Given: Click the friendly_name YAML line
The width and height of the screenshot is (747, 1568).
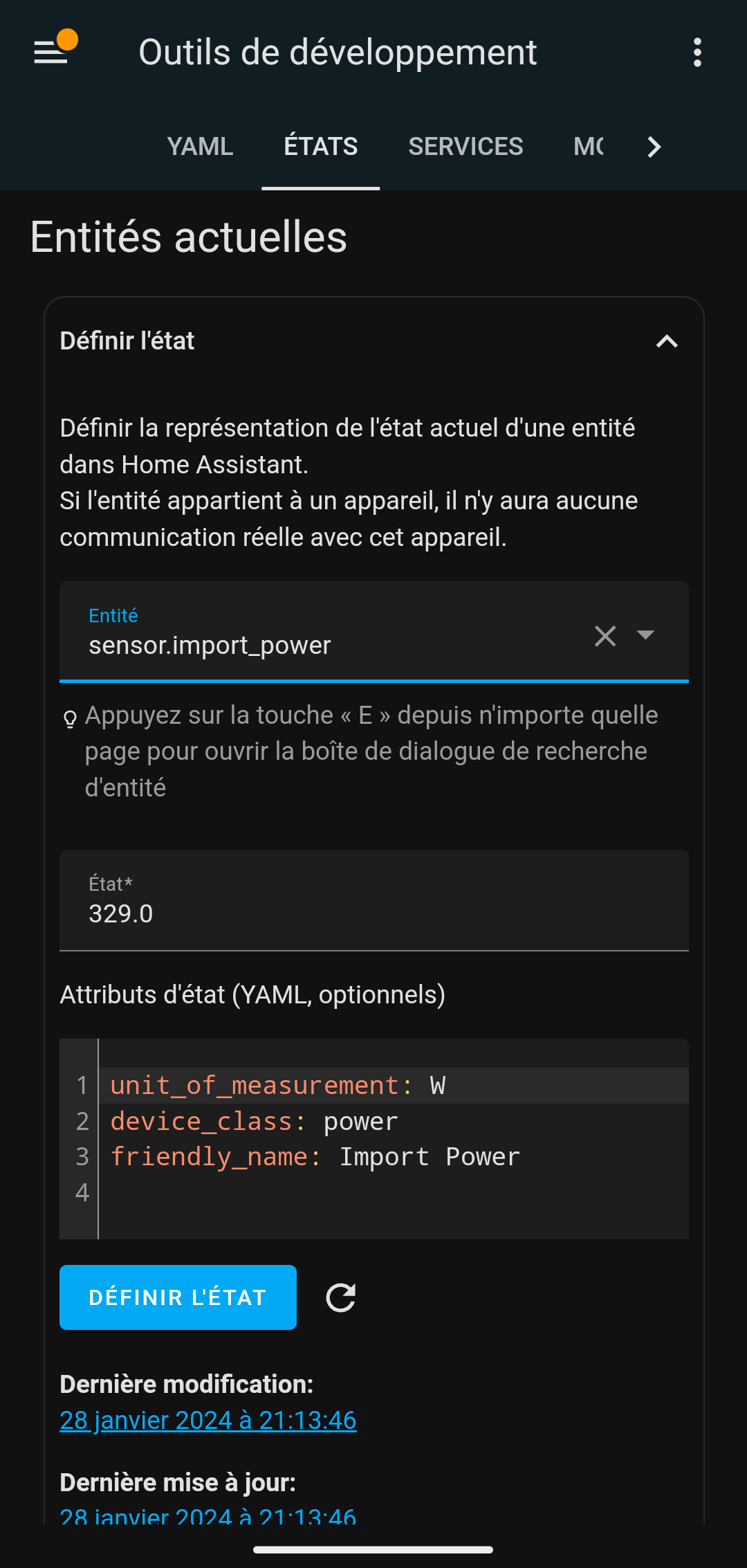Looking at the screenshot, I should (x=393, y=1156).
